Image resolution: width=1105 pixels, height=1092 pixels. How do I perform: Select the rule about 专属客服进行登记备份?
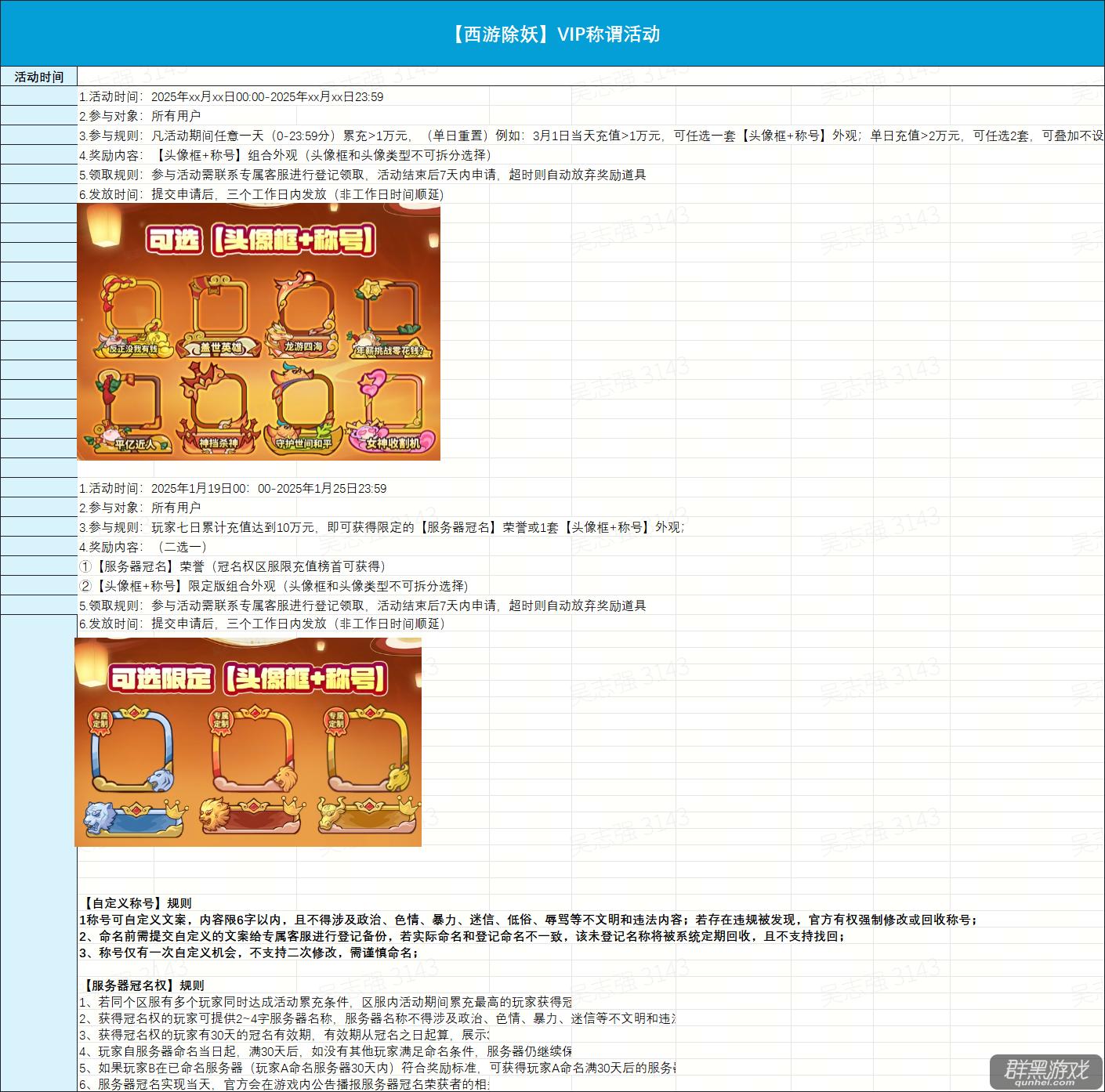tap(462, 936)
